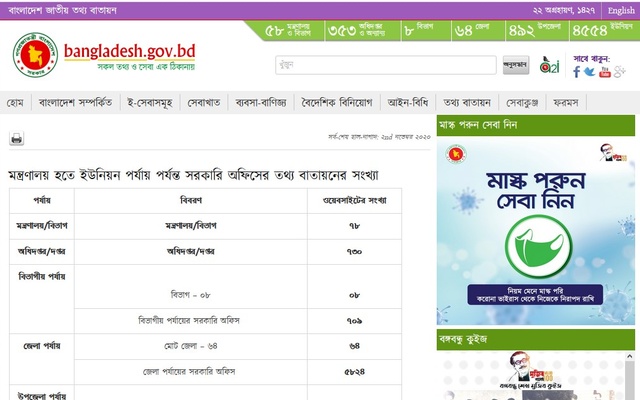
Task: Click into the খুঁজুন search field
Action: tap(386, 66)
